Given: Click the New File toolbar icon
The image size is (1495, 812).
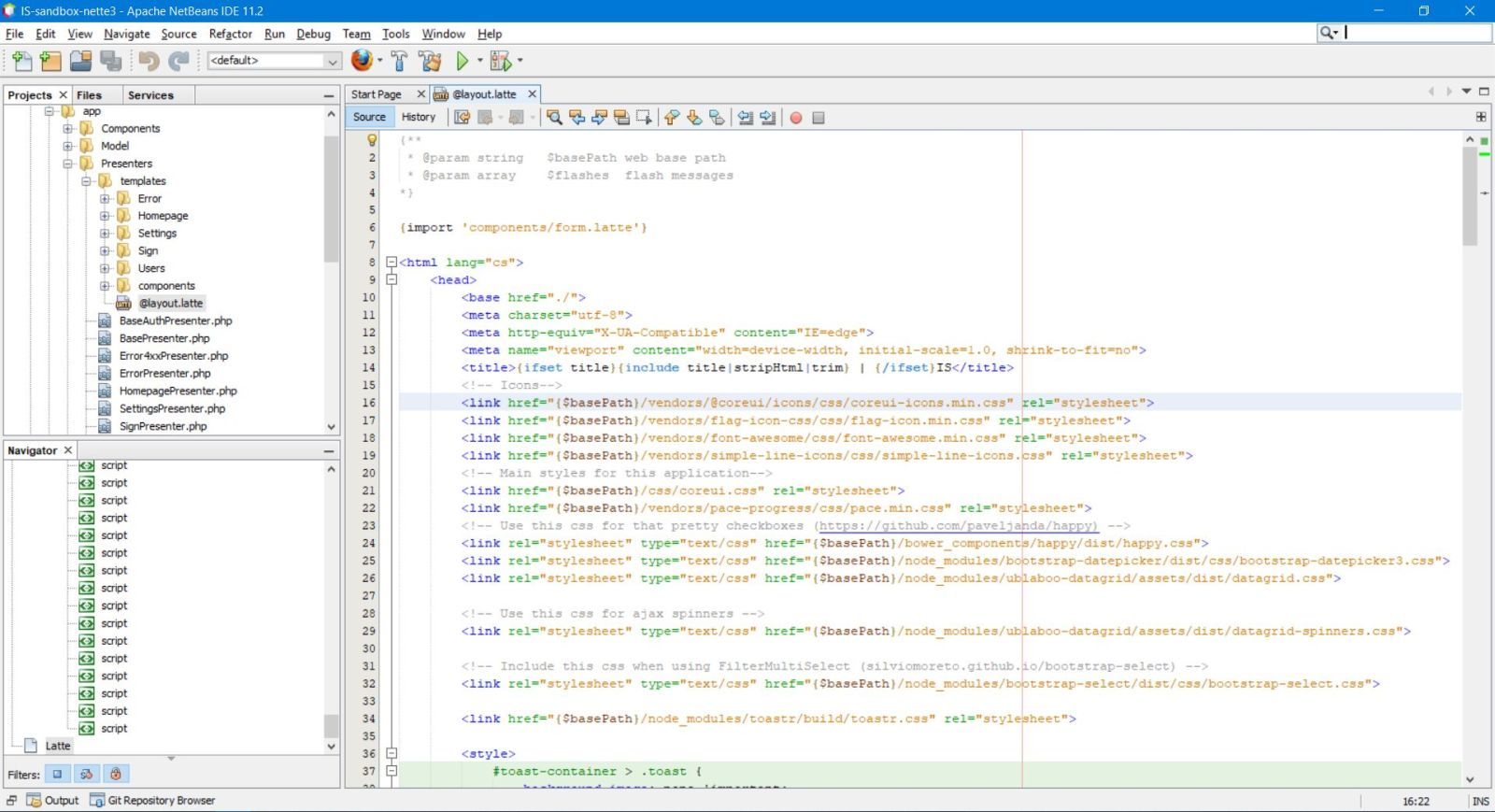Looking at the screenshot, I should point(21,62).
